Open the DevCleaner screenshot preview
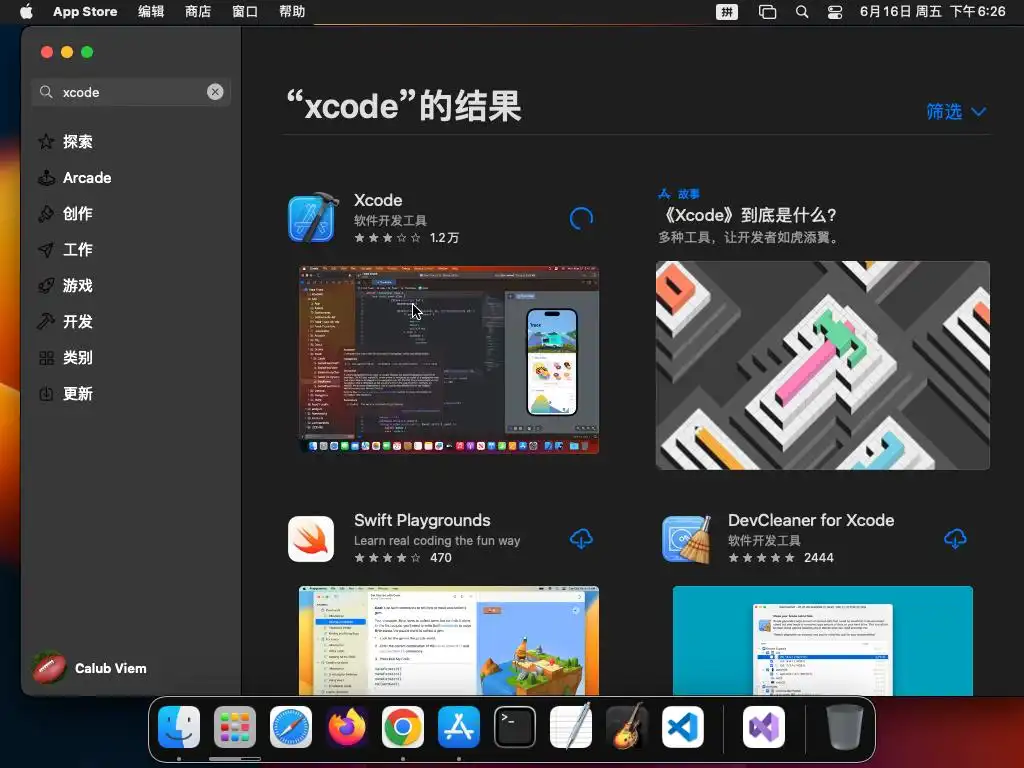Image resolution: width=1024 pixels, height=768 pixels. (x=823, y=641)
